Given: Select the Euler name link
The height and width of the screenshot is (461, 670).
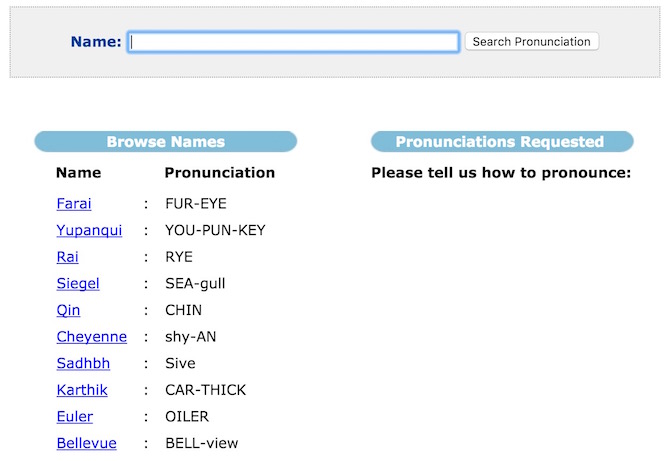Looking at the screenshot, I should [75, 416].
